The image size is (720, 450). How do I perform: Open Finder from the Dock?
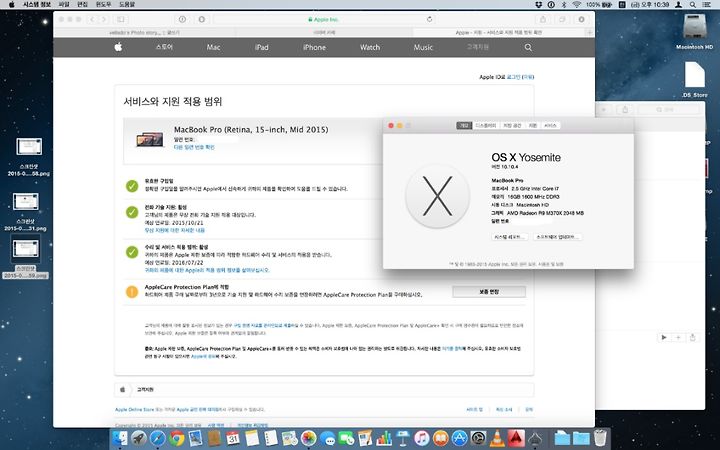pos(120,439)
